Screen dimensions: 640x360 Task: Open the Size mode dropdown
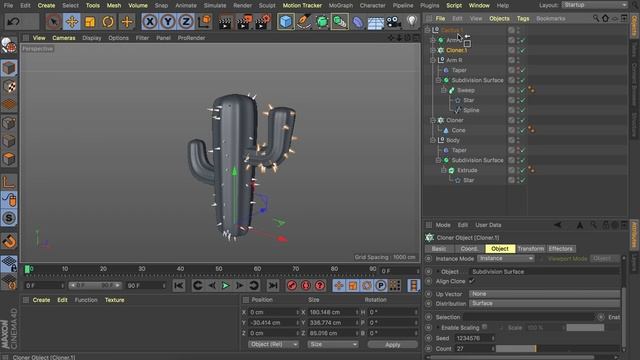click(333, 344)
